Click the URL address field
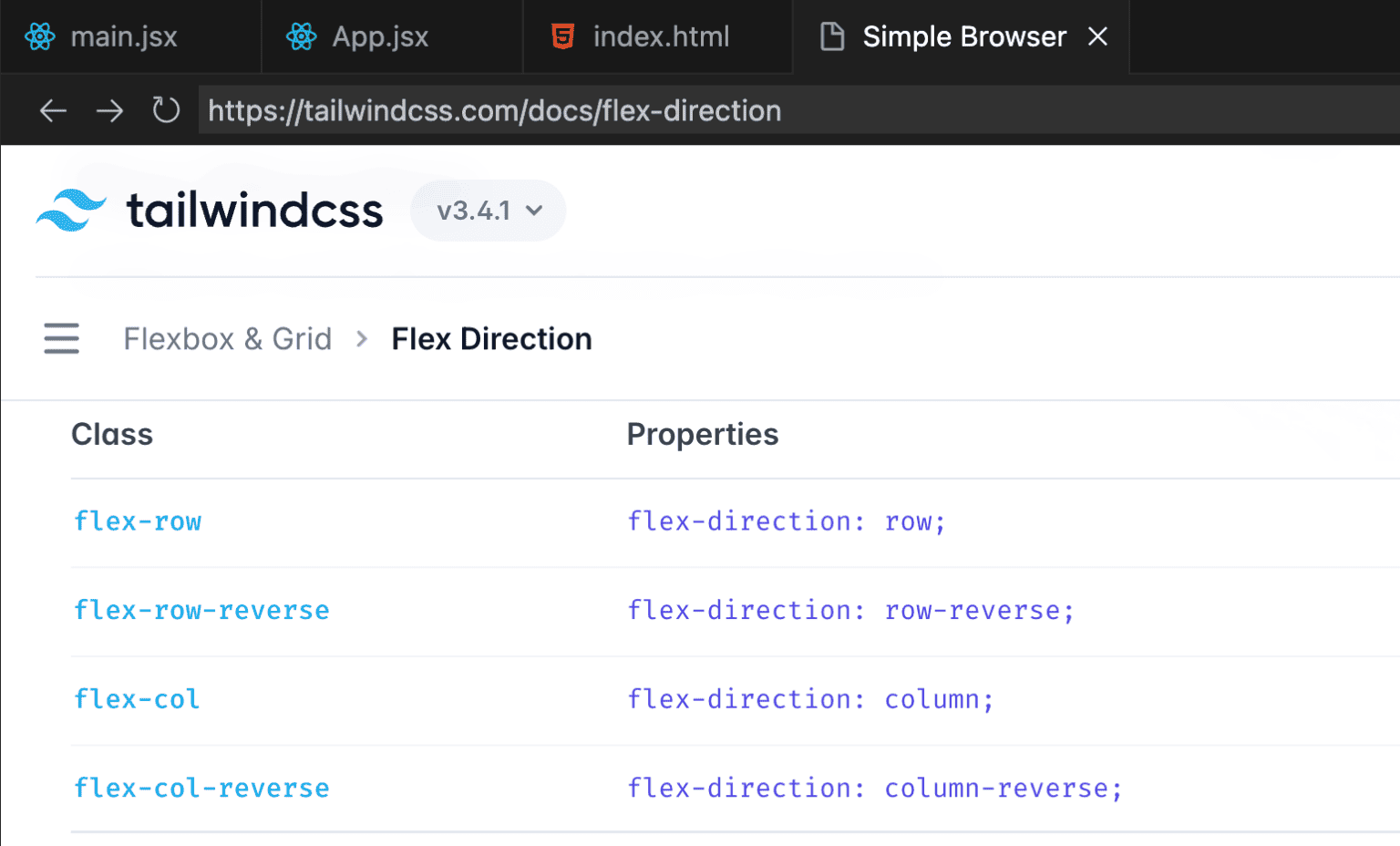 798,110
